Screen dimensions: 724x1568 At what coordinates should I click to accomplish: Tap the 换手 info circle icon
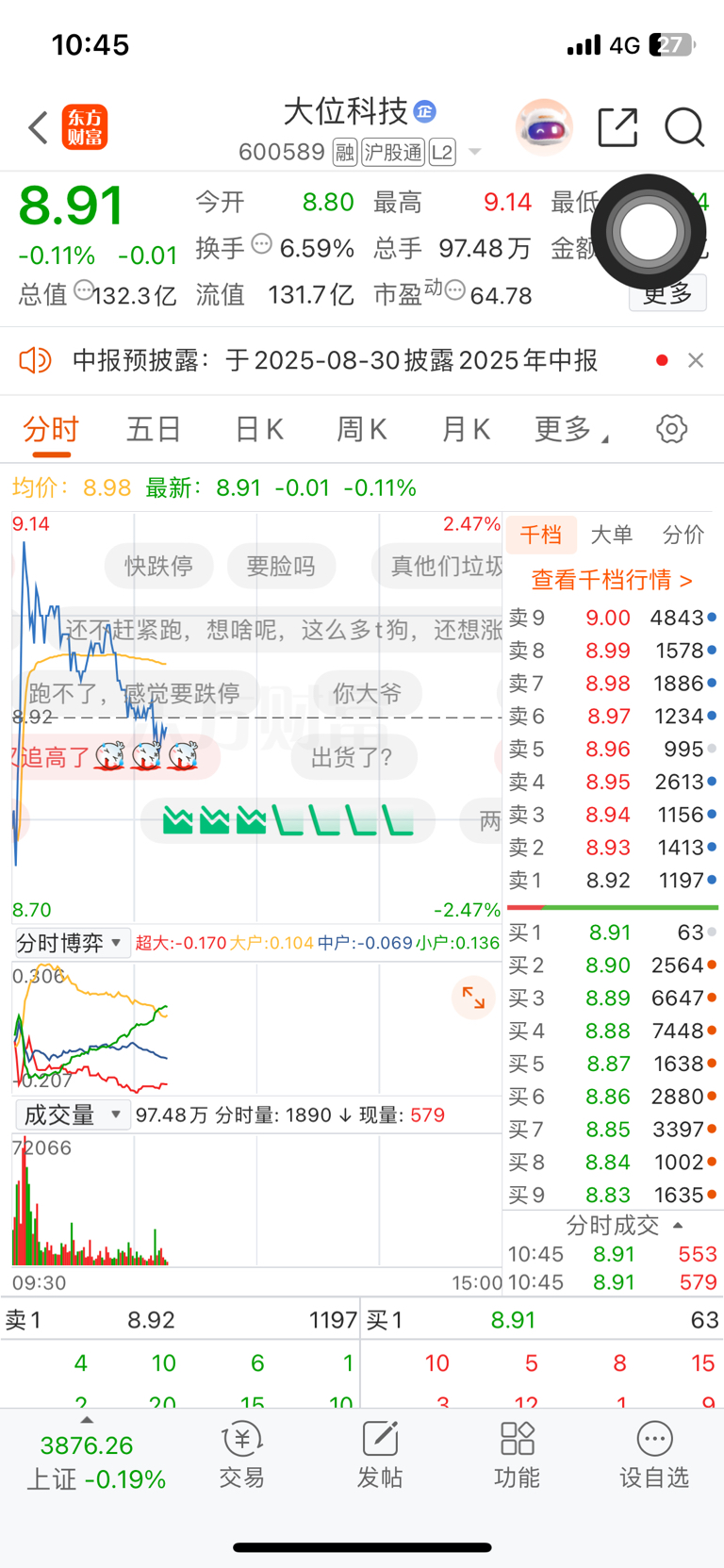click(262, 244)
